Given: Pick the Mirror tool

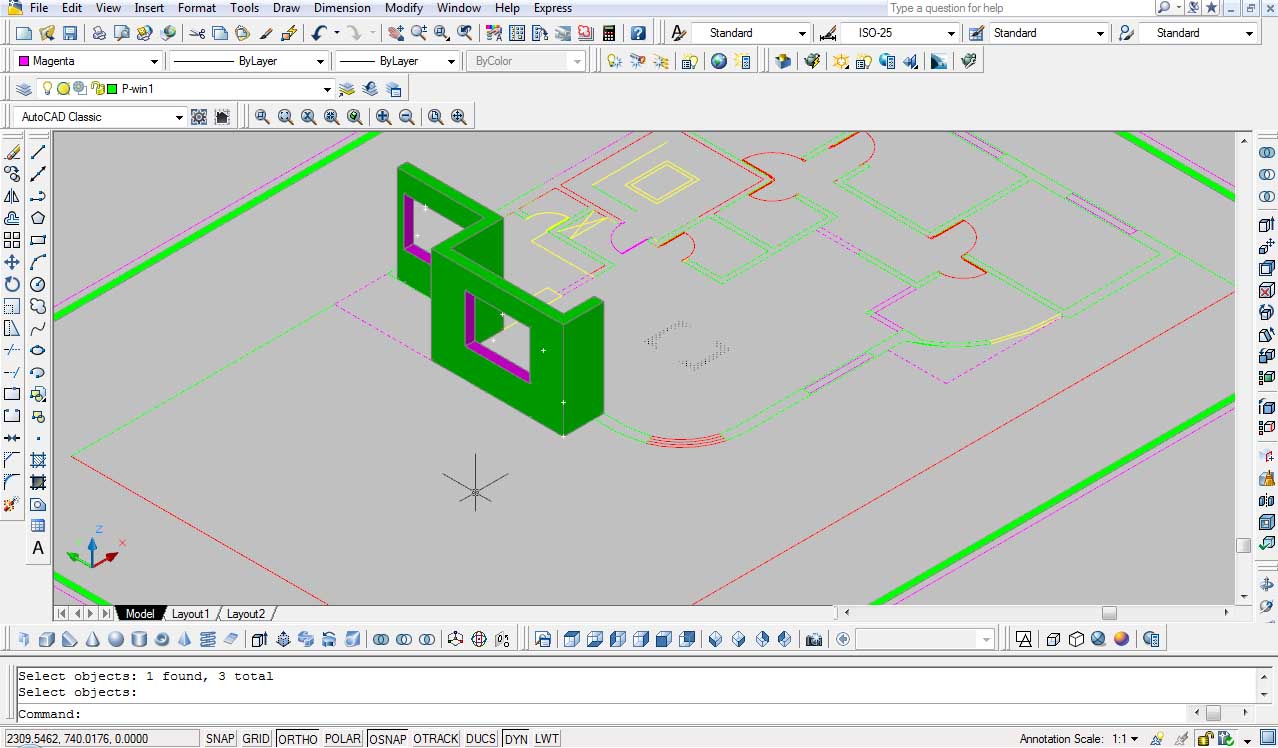Looking at the screenshot, I should [12, 196].
